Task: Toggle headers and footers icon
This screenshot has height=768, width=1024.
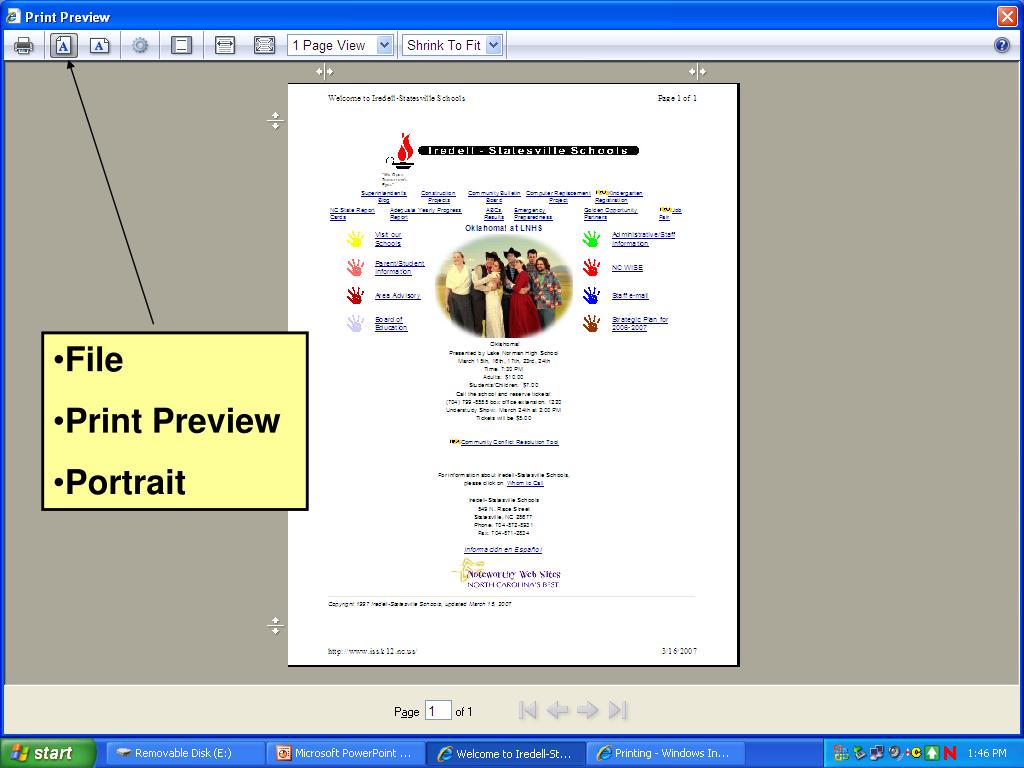Action: pyautogui.click(x=181, y=46)
